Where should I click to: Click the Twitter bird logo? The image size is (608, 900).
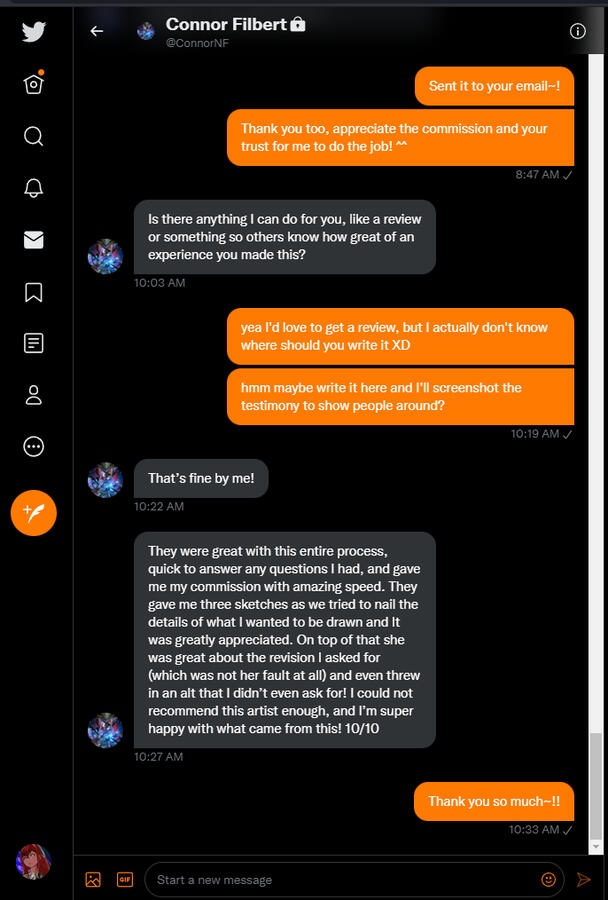[33, 31]
